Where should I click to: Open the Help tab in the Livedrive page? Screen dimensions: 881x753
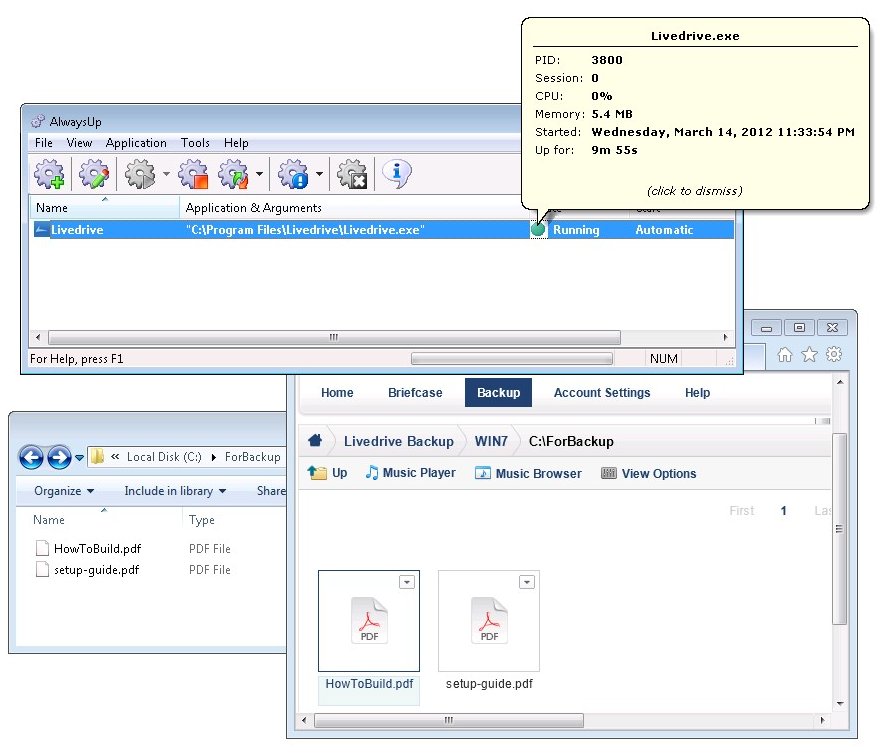tap(697, 392)
